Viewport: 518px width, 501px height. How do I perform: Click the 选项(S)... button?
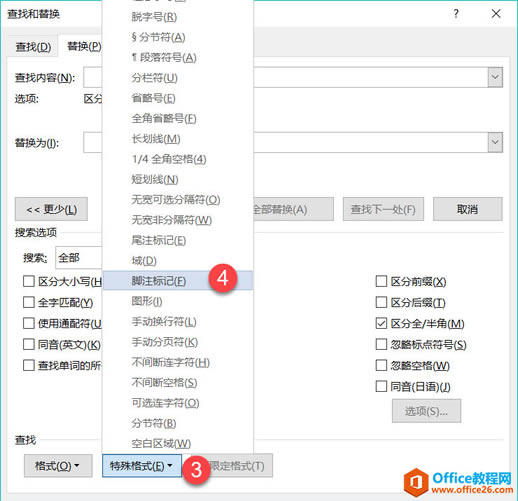click(426, 411)
